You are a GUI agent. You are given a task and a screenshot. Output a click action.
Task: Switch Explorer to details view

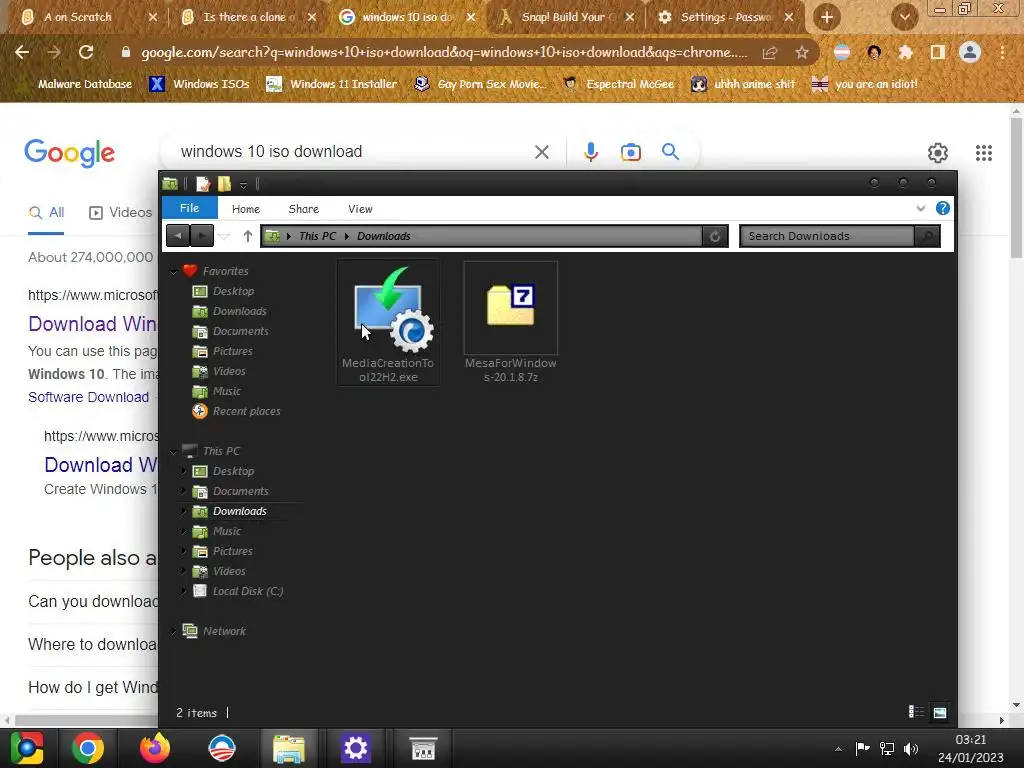(x=916, y=712)
